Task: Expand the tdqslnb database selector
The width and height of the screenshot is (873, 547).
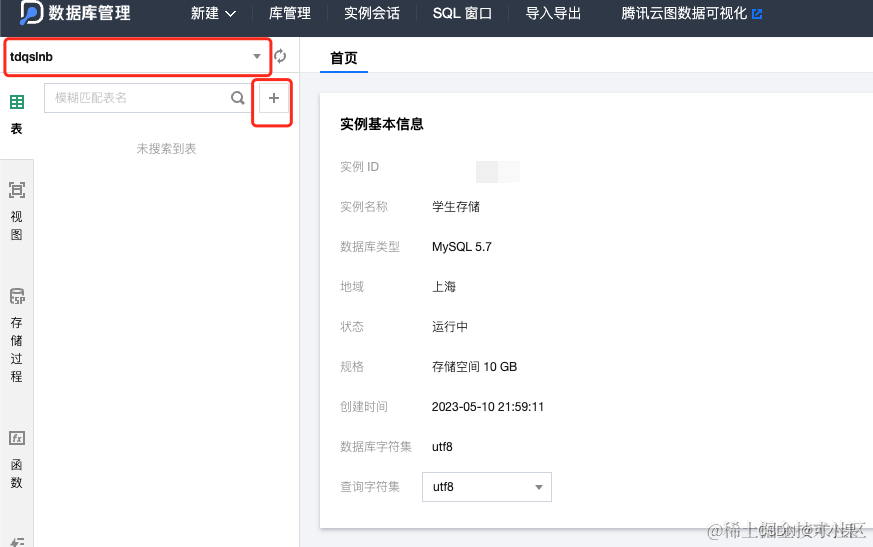Action: [137, 56]
